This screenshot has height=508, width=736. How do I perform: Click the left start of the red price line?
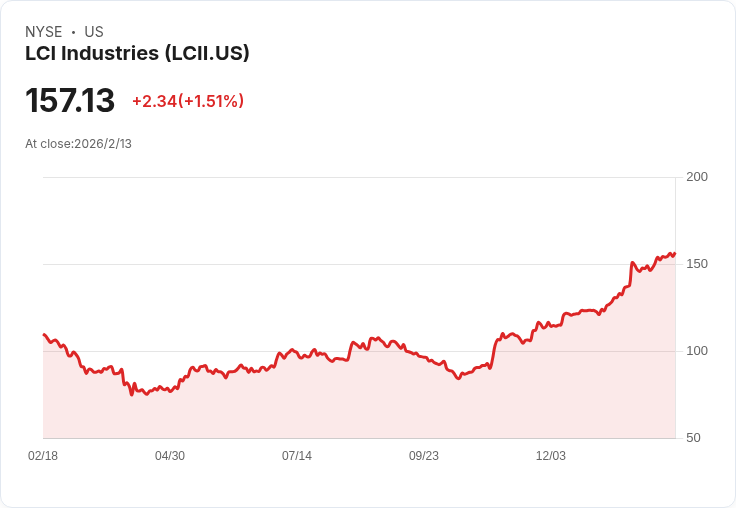pyautogui.click(x=44, y=335)
